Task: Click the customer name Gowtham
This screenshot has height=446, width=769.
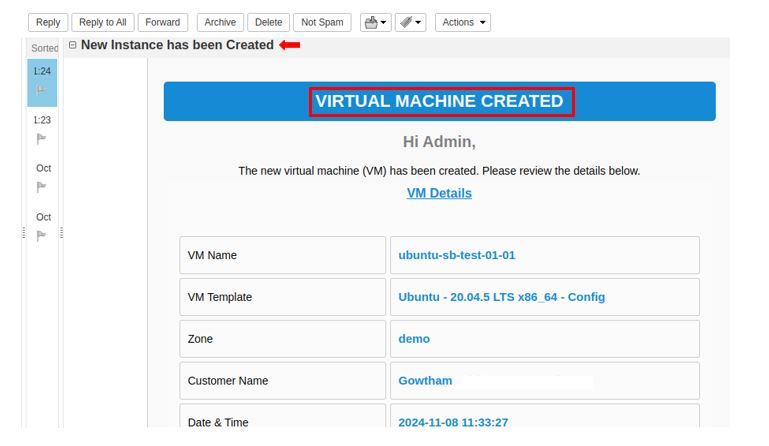Action: click(x=425, y=380)
